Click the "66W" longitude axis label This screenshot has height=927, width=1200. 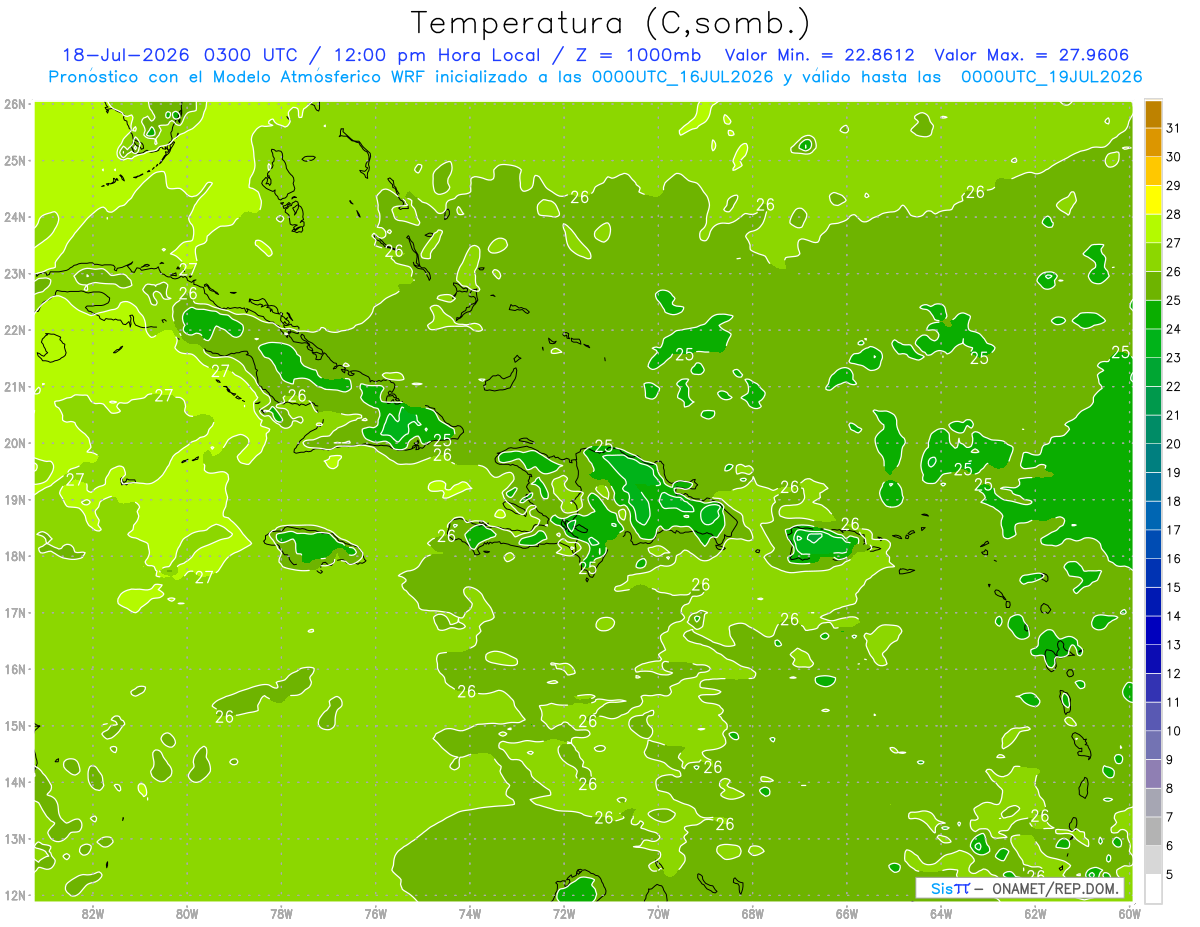pos(847,913)
